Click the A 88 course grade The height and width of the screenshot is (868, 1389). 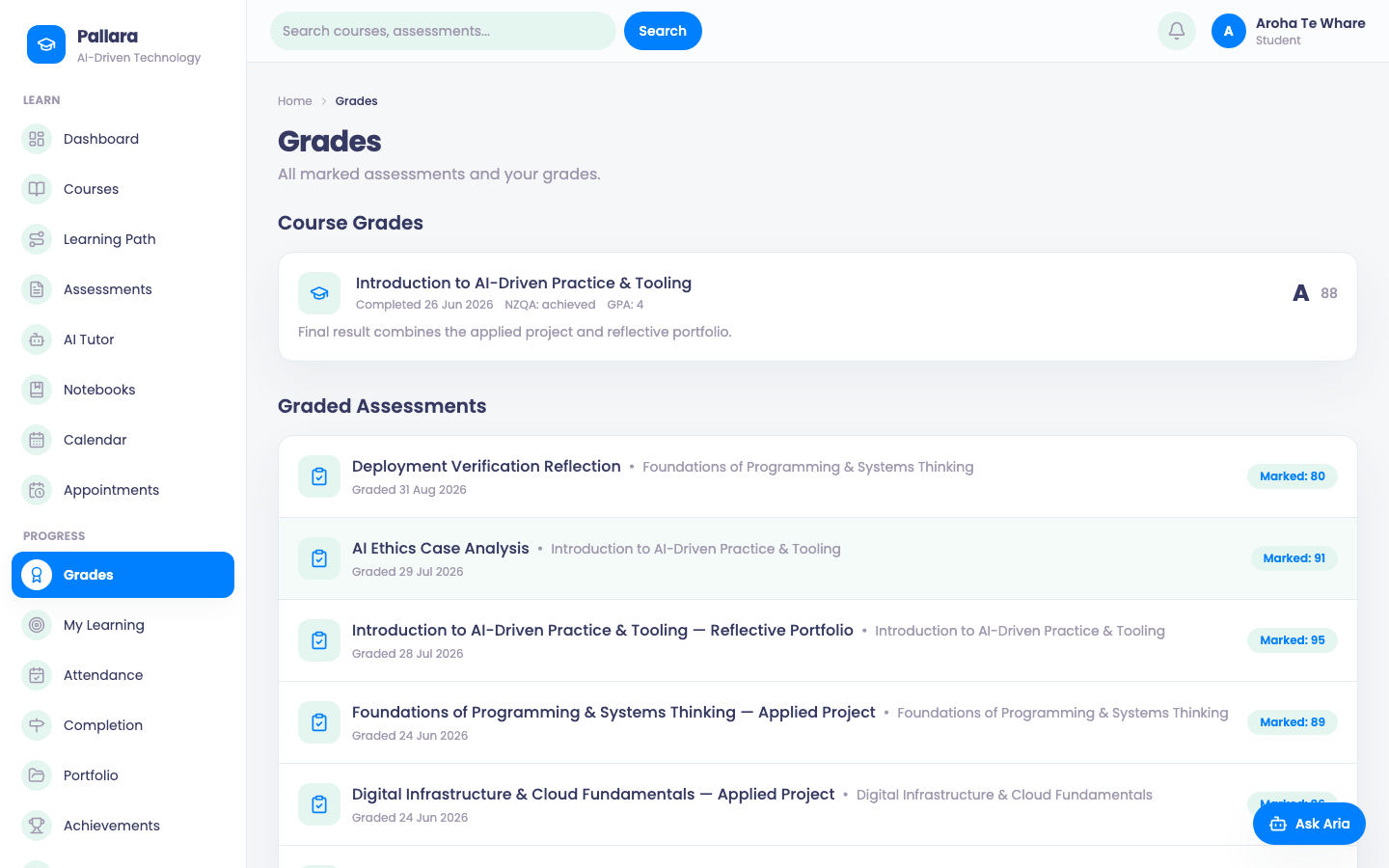click(x=1315, y=293)
